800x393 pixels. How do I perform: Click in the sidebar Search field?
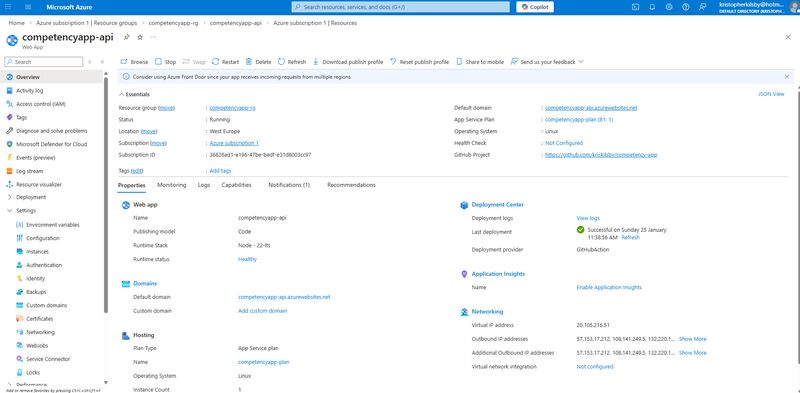[x=43, y=62]
